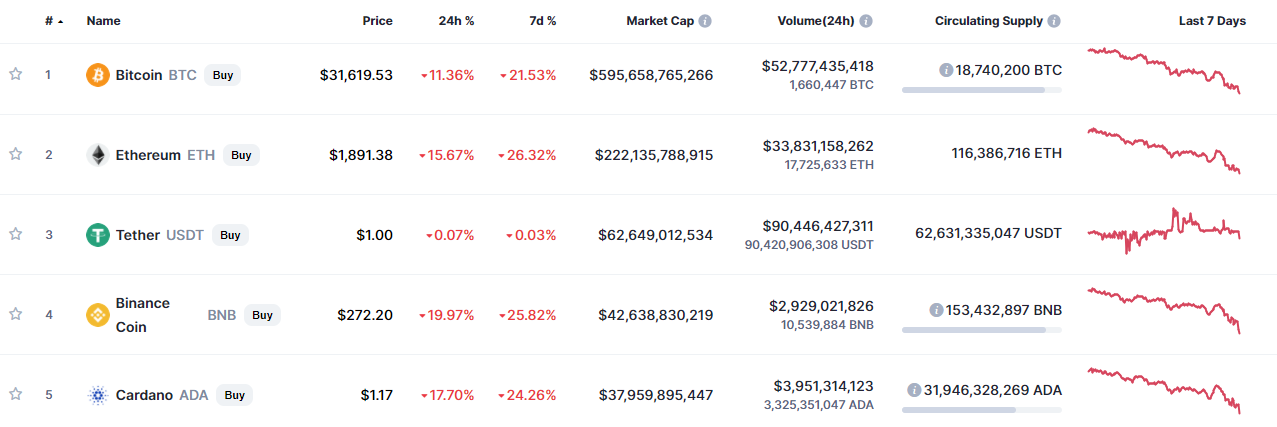This screenshot has height=427, width=1277.
Task: Click the 7d % column header
Action: click(x=540, y=21)
